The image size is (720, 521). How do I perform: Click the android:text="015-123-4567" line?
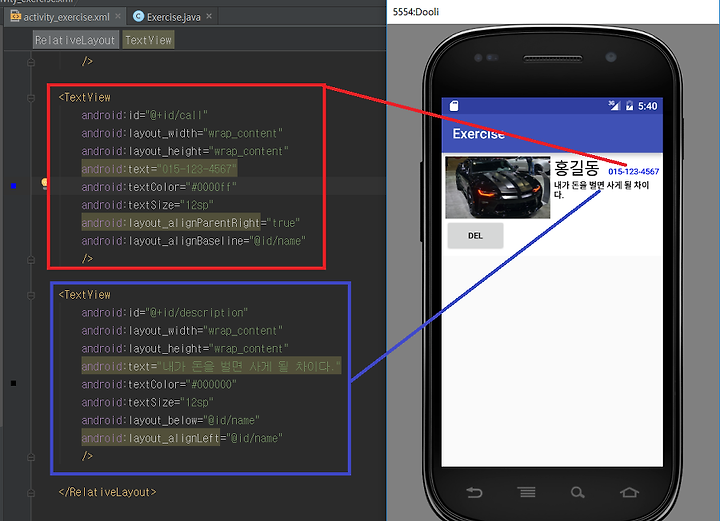[159, 169]
